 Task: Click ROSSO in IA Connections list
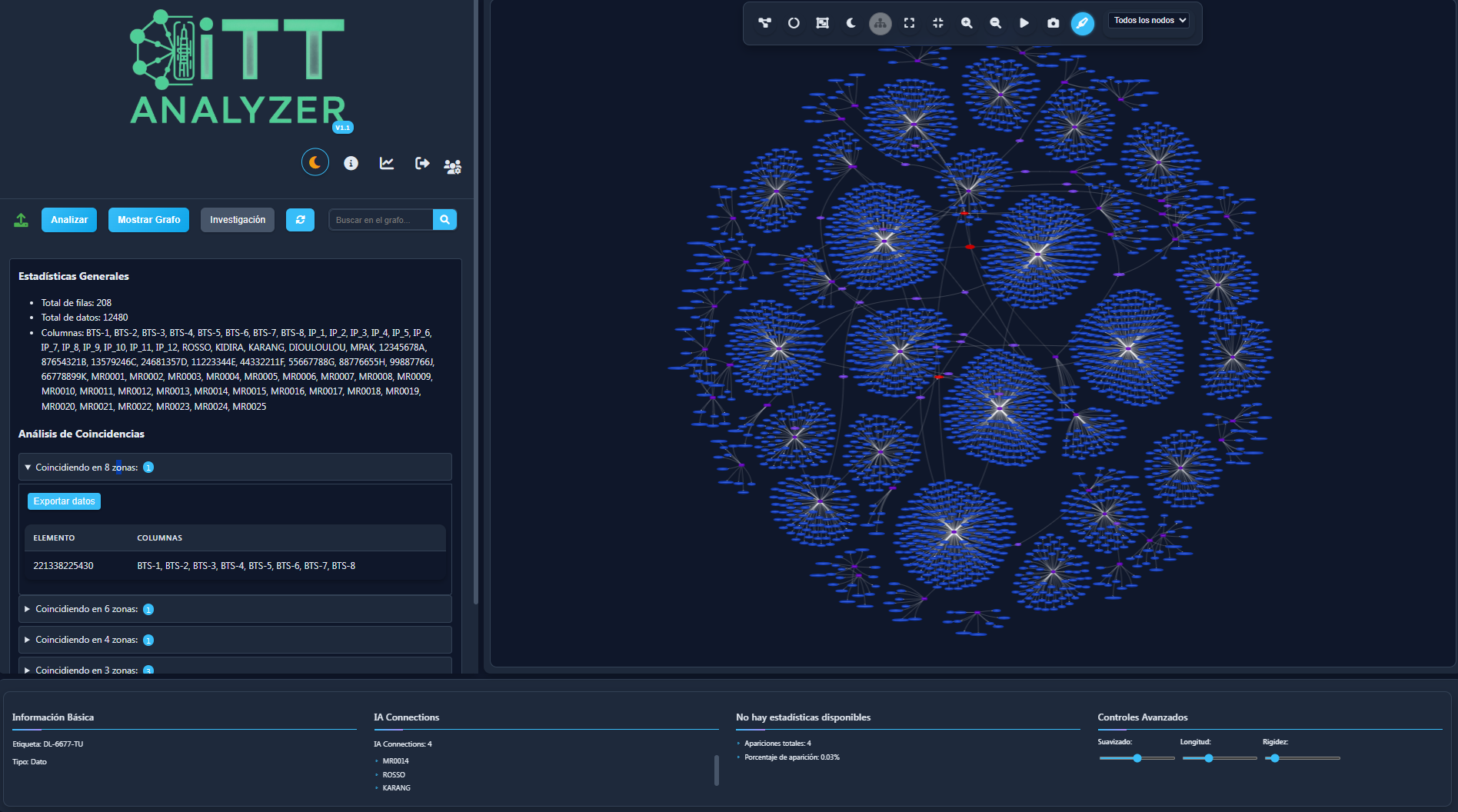point(394,775)
